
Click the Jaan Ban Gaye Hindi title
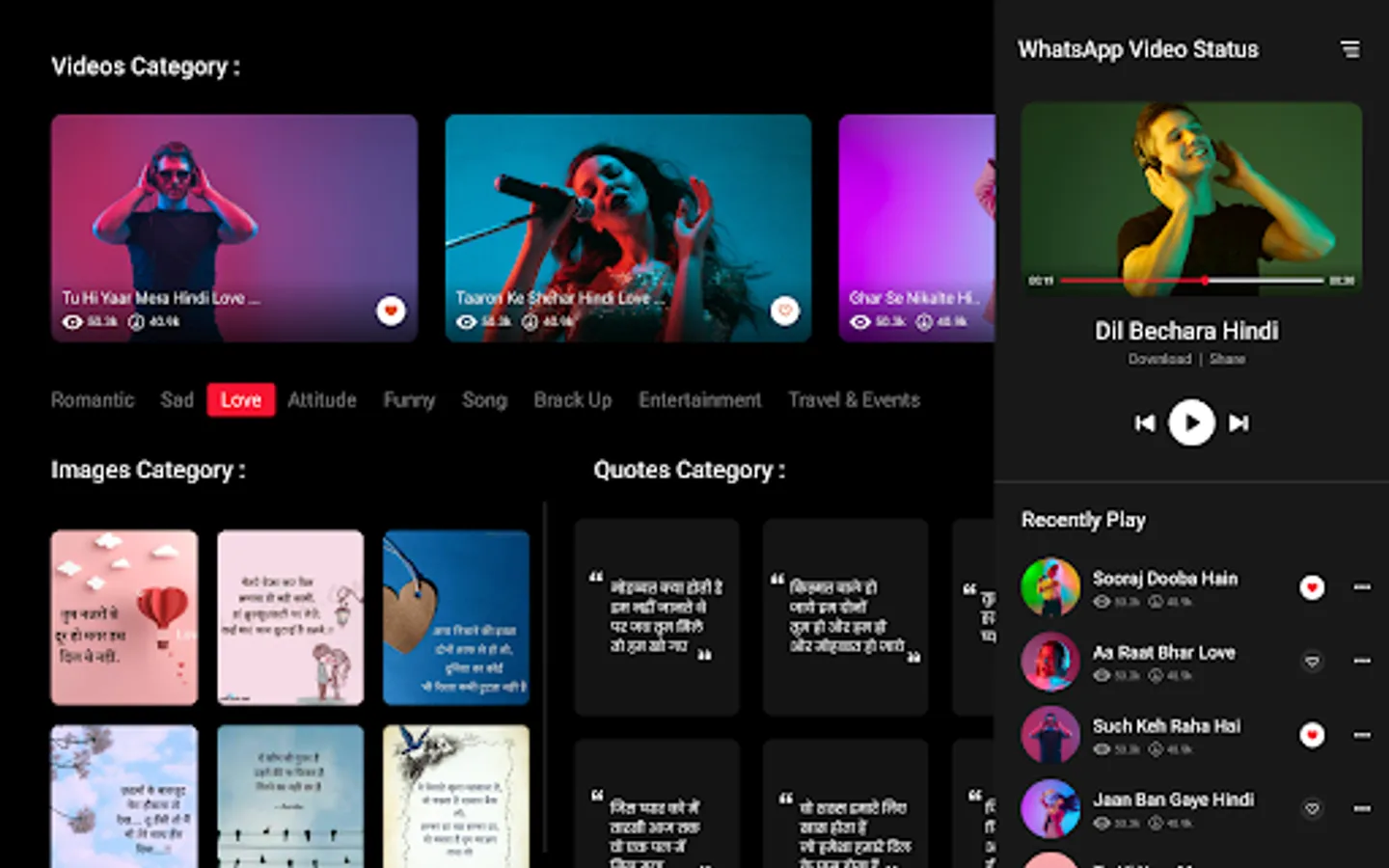(x=1174, y=800)
